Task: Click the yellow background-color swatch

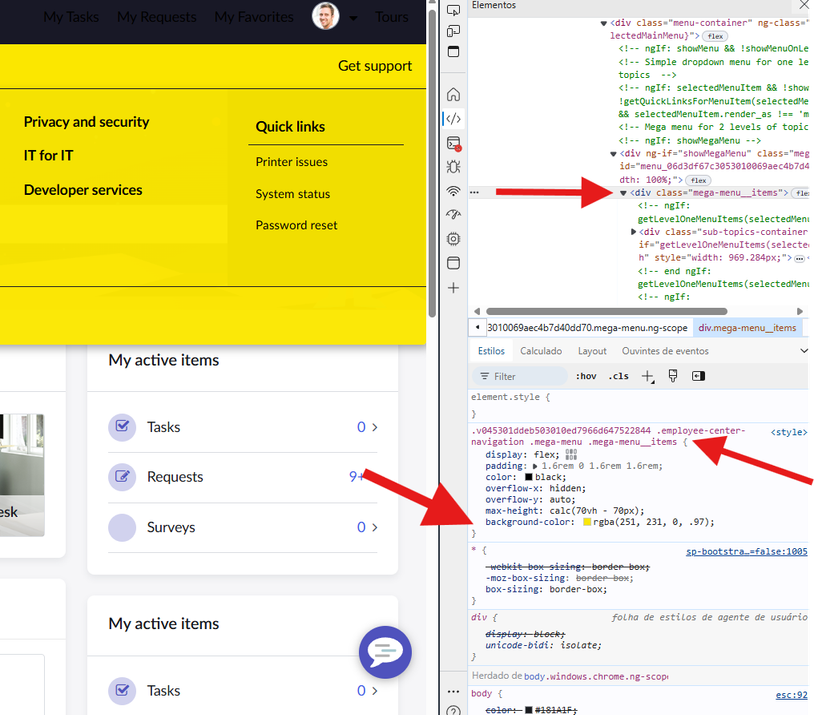Action: pos(587,522)
